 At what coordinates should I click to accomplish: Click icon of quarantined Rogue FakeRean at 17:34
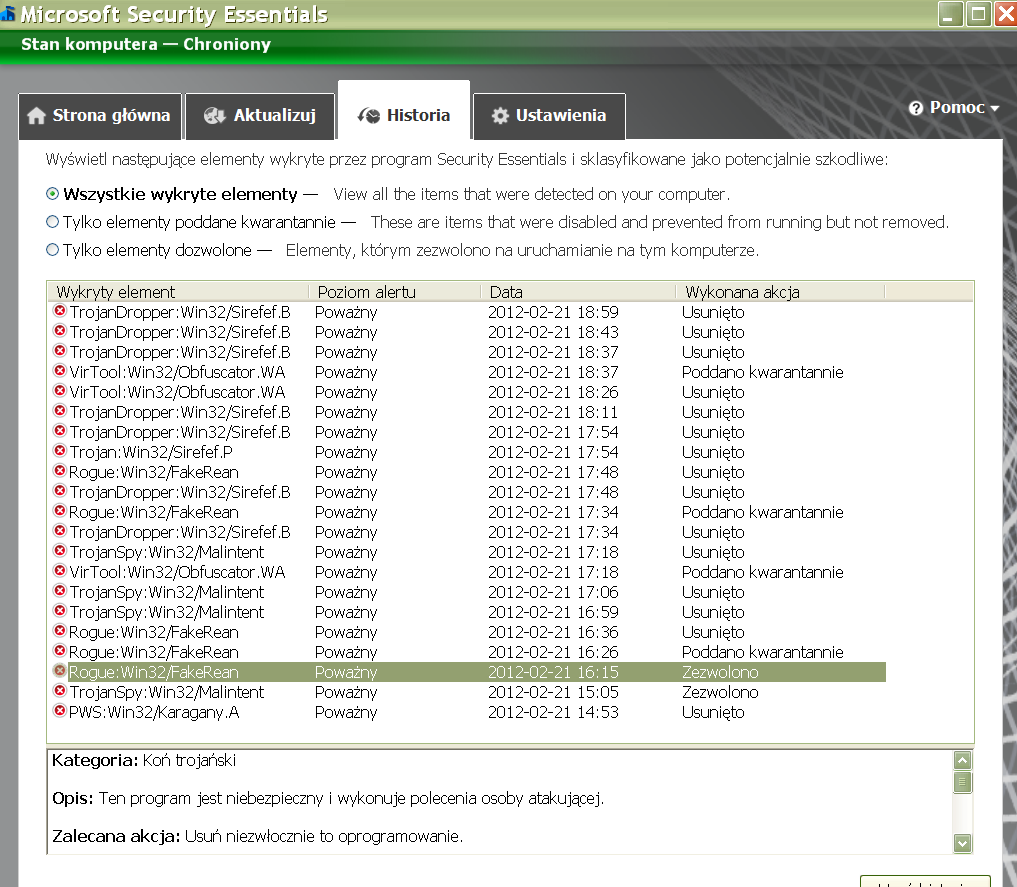pyautogui.click(x=60, y=511)
